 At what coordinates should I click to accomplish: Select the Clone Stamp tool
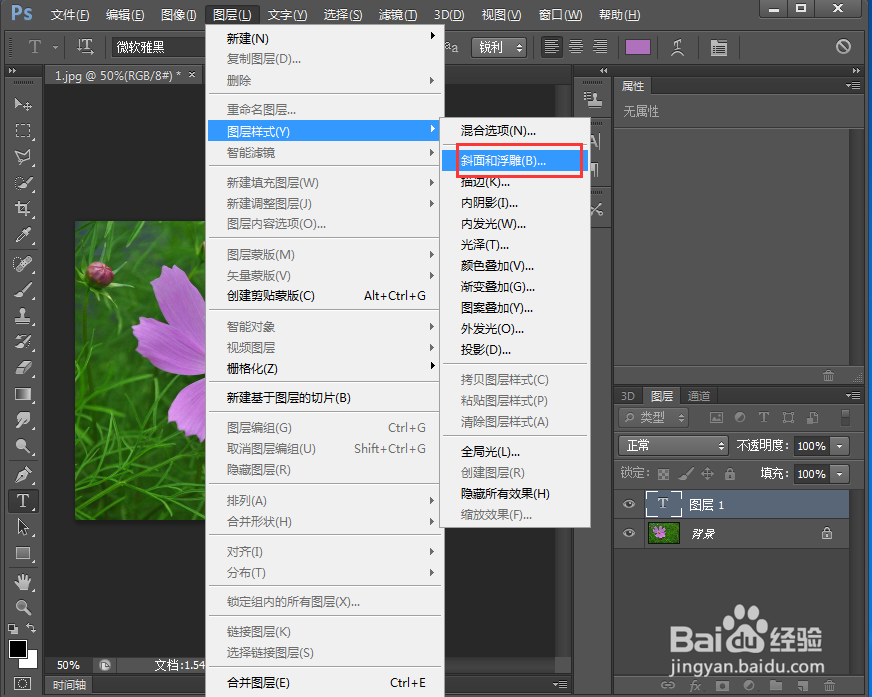(x=23, y=316)
